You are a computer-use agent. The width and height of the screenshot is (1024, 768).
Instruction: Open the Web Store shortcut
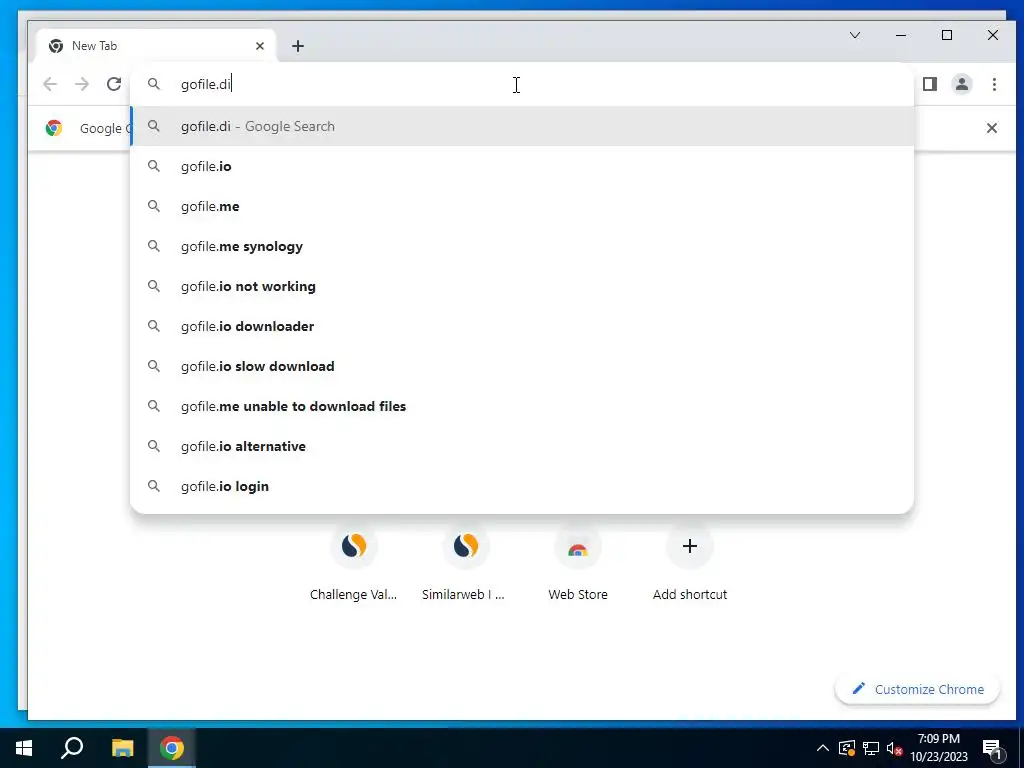pyautogui.click(x=577, y=563)
